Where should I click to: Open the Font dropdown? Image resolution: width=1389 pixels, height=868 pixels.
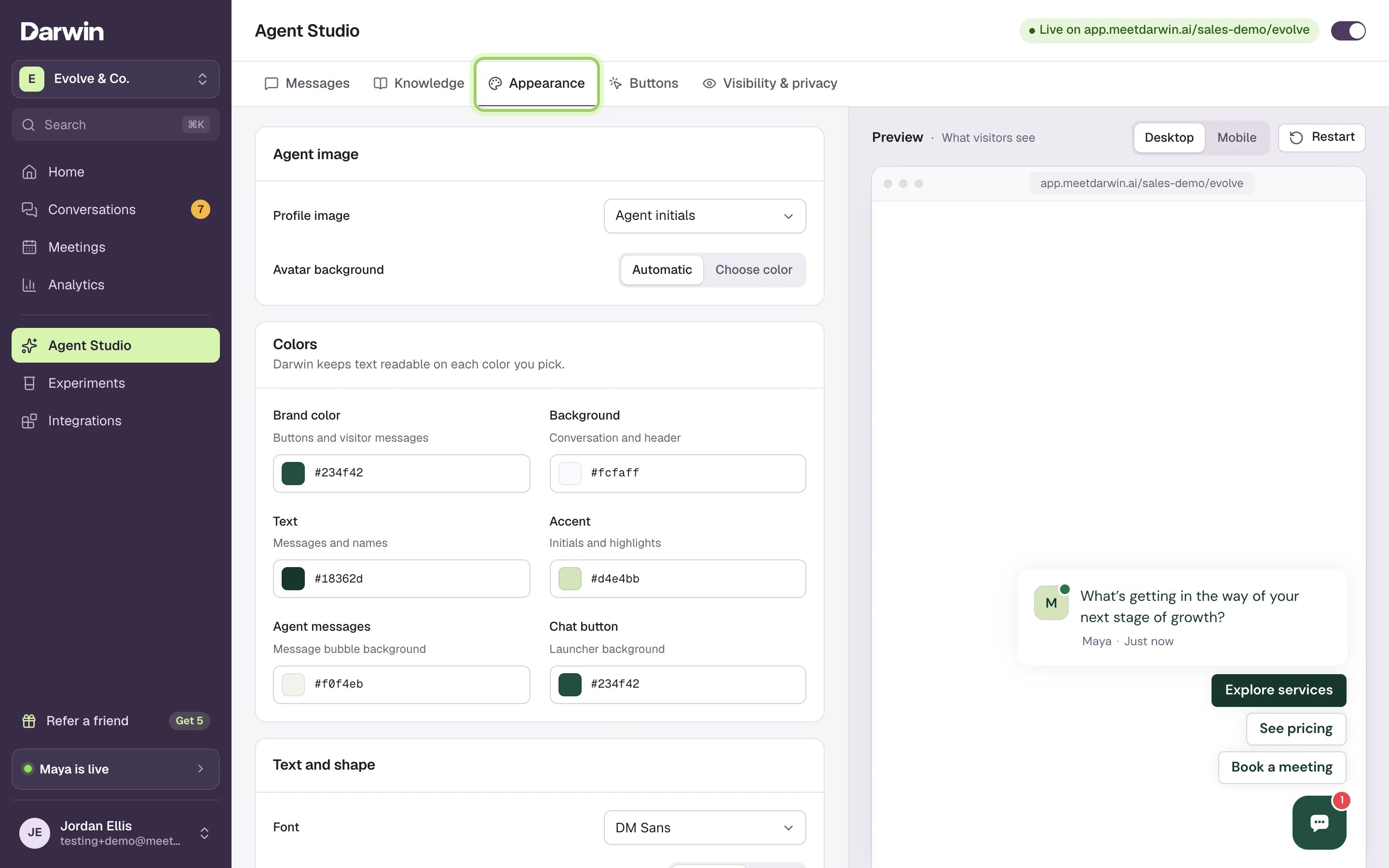pyautogui.click(x=704, y=827)
